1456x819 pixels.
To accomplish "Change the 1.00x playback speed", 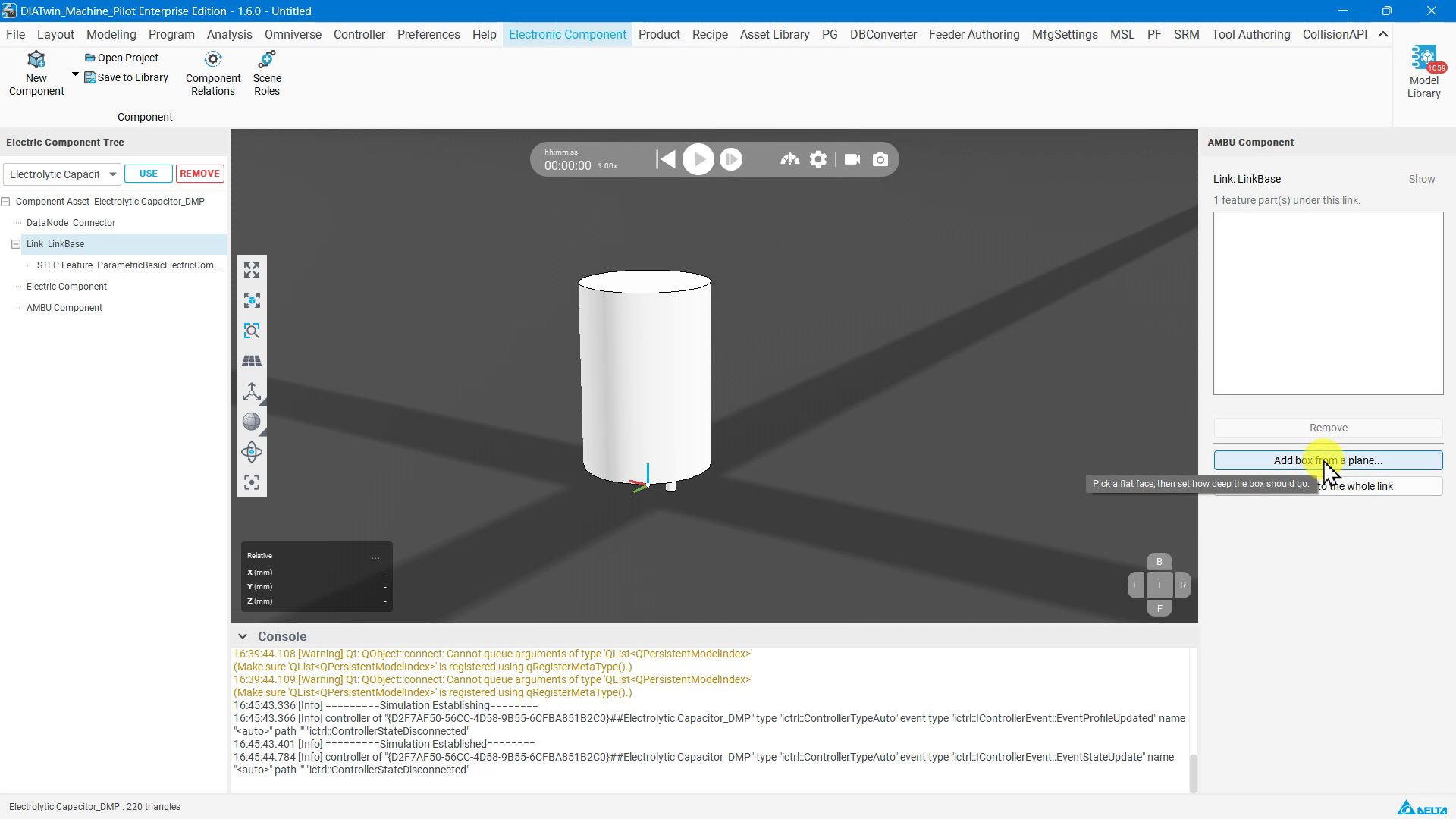I will coord(607,166).
